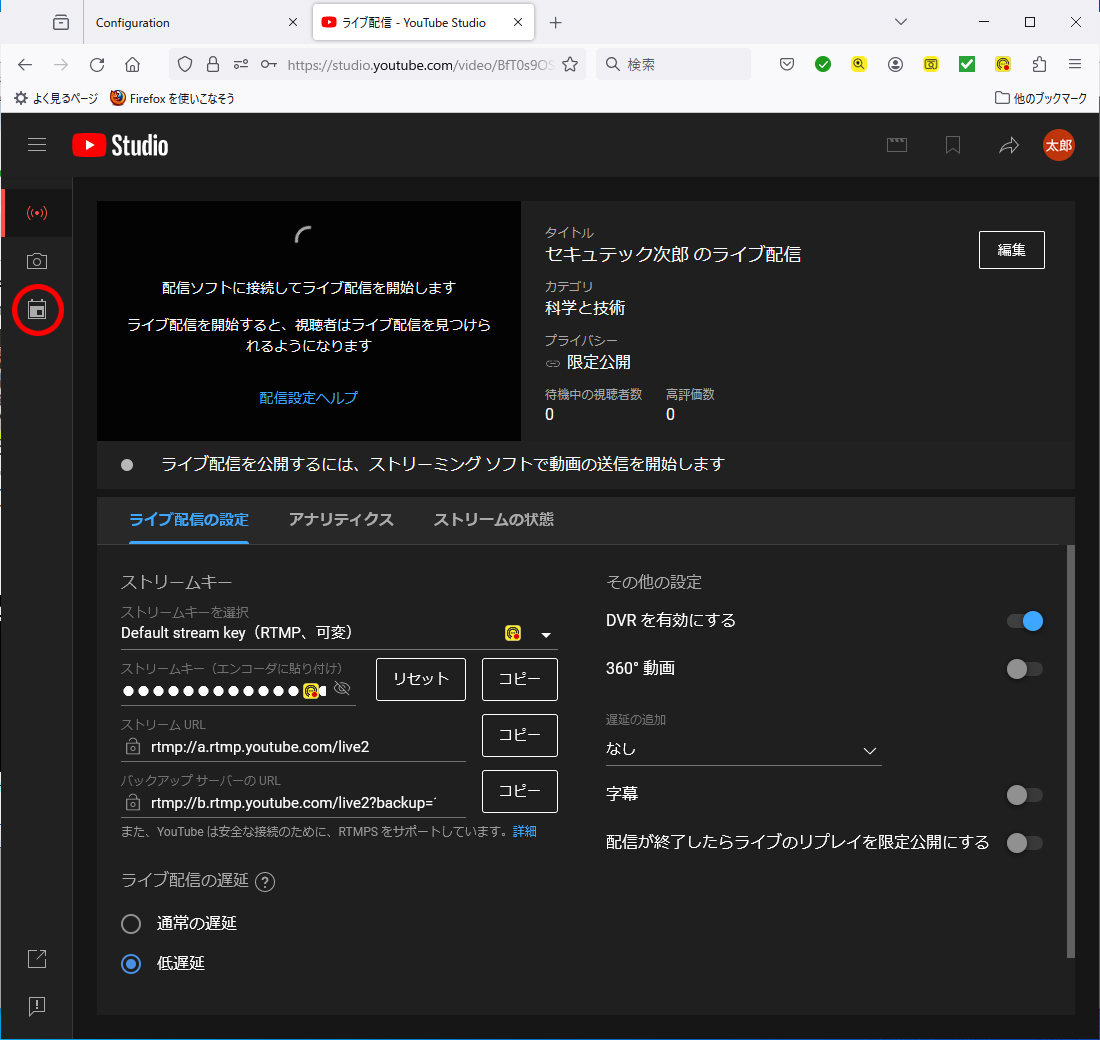Screen dimensions: 1100x1040
Task: Click the exit Studio external link icon
Action: click(x=36, y=959)
